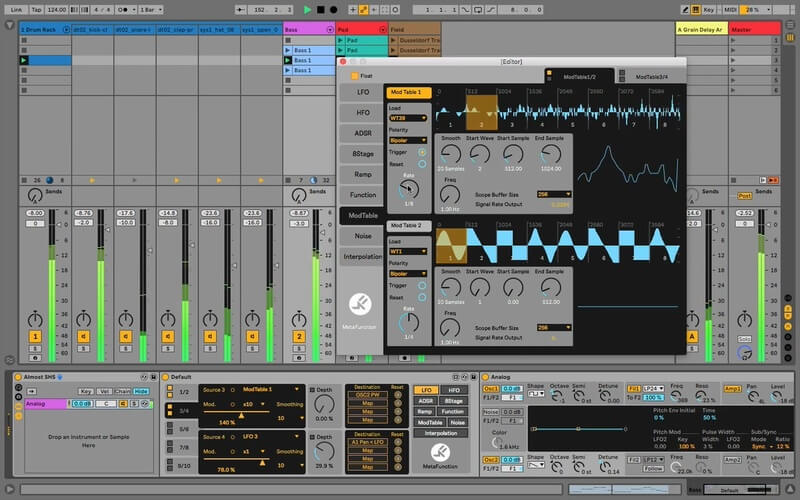Click the Link button in the control bar

pyautogui.click(x=16, y=9)
